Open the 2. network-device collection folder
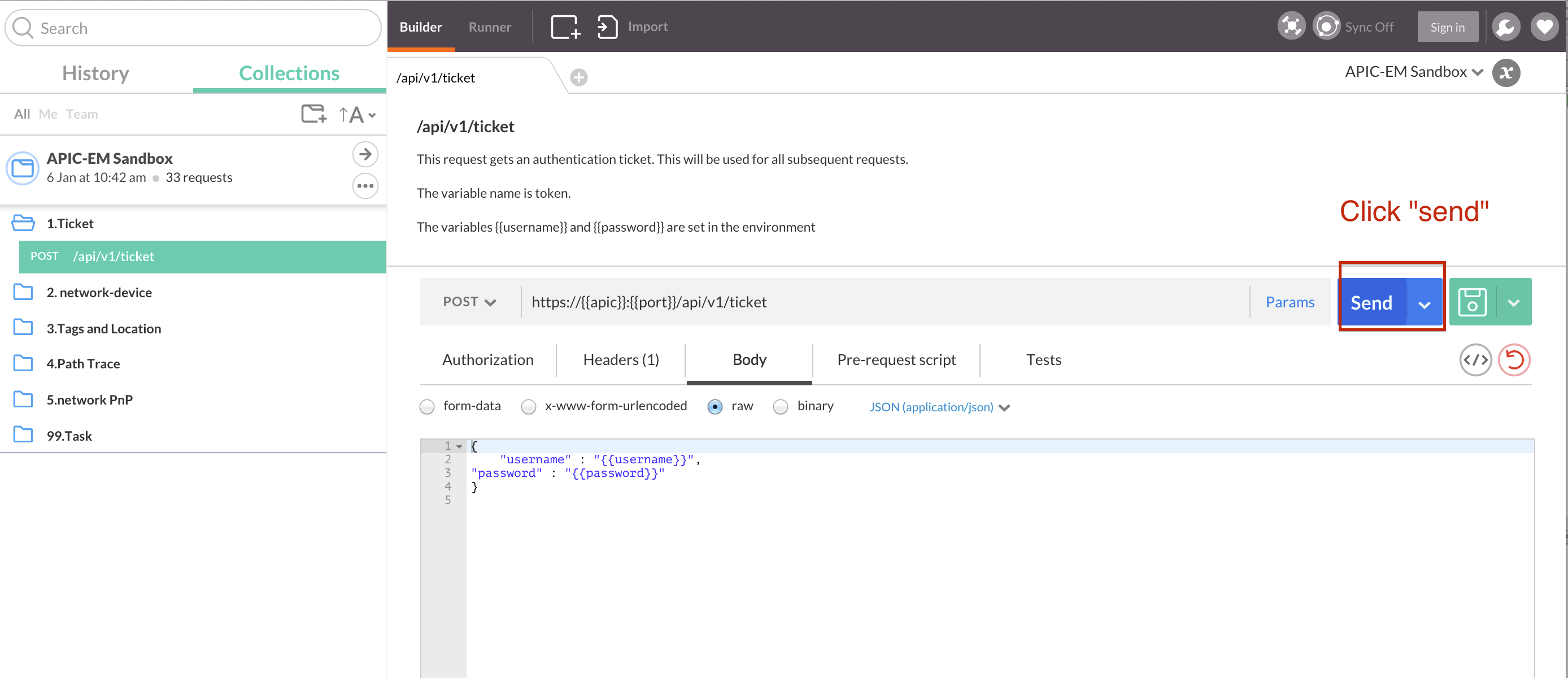The width and height of the screenshot is (1568, 678). pyautogui.click(x=100, y=292)
